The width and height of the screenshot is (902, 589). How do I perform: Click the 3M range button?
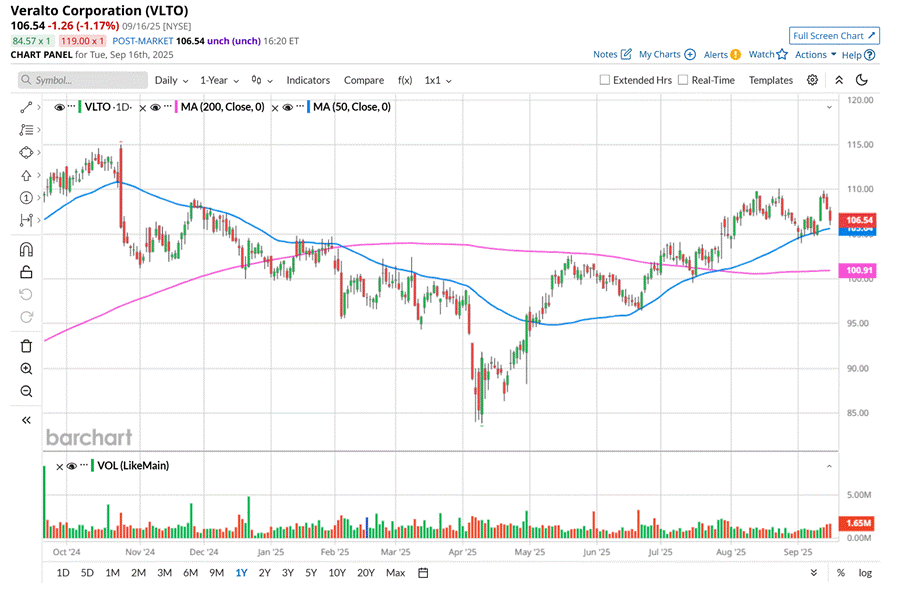pyautogui.click(x=165, y=573)
